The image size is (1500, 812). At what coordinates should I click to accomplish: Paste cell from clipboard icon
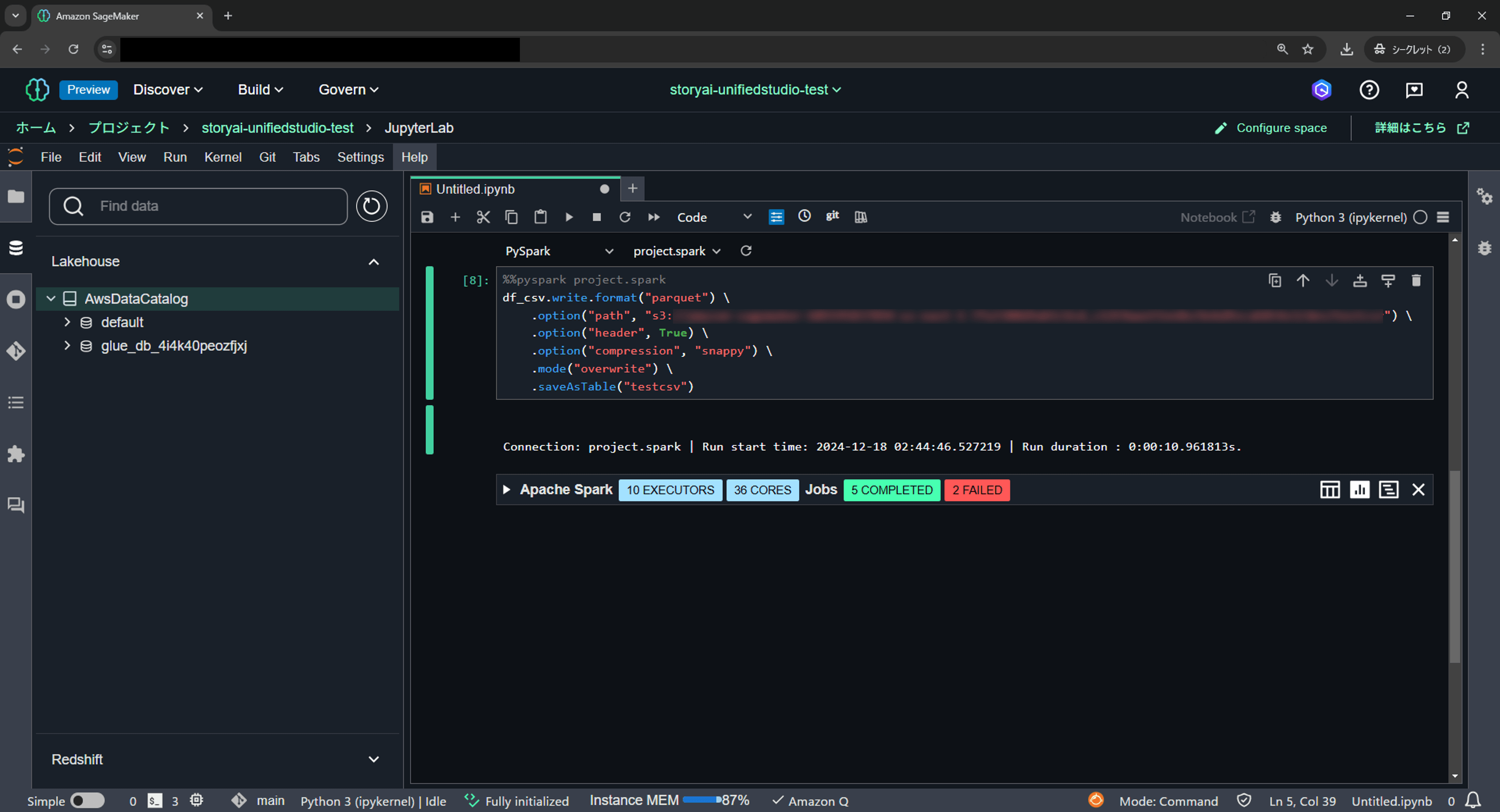tap(540, 217)
